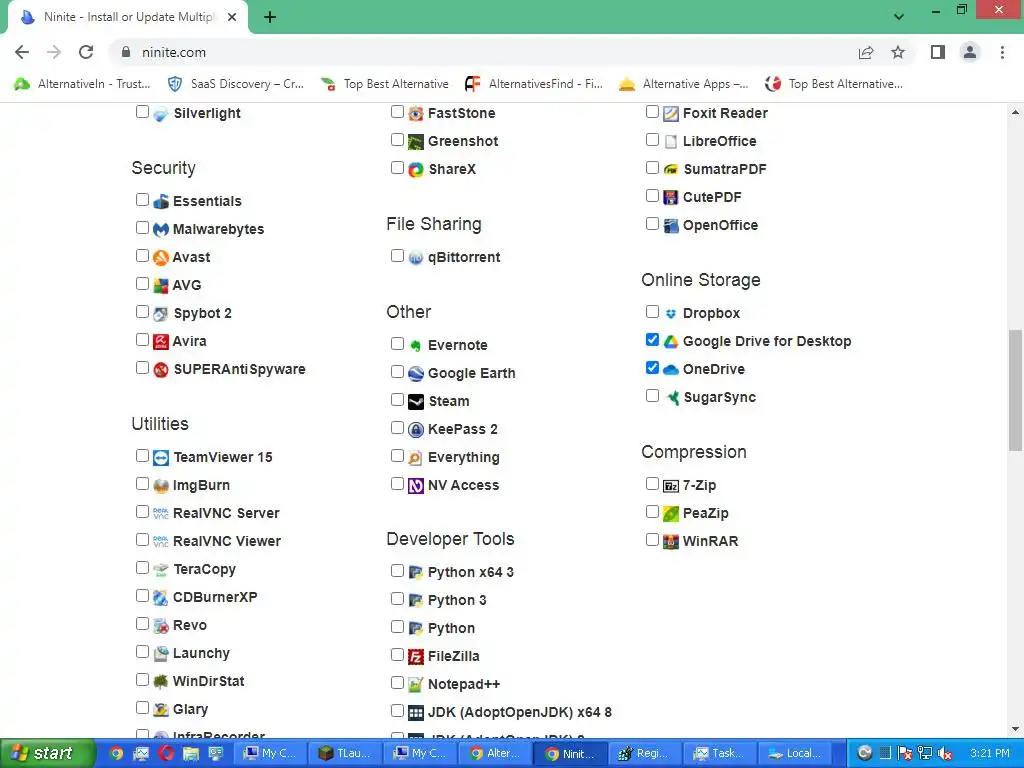1024x768 pixels.
Task: Tick the Everything checkbox
Action: tap(397, 455)
